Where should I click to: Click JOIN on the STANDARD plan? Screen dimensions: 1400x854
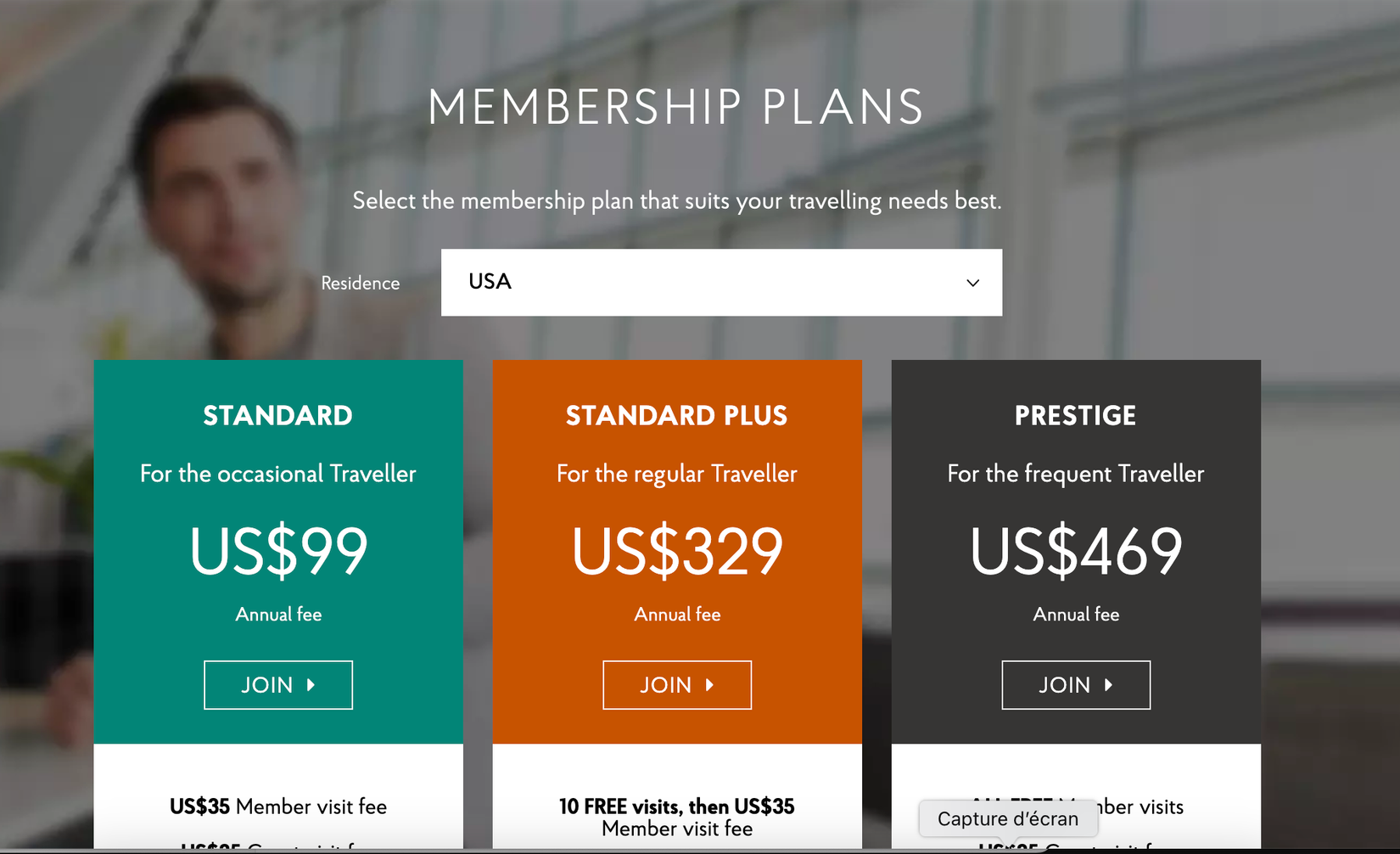[277, 684]
